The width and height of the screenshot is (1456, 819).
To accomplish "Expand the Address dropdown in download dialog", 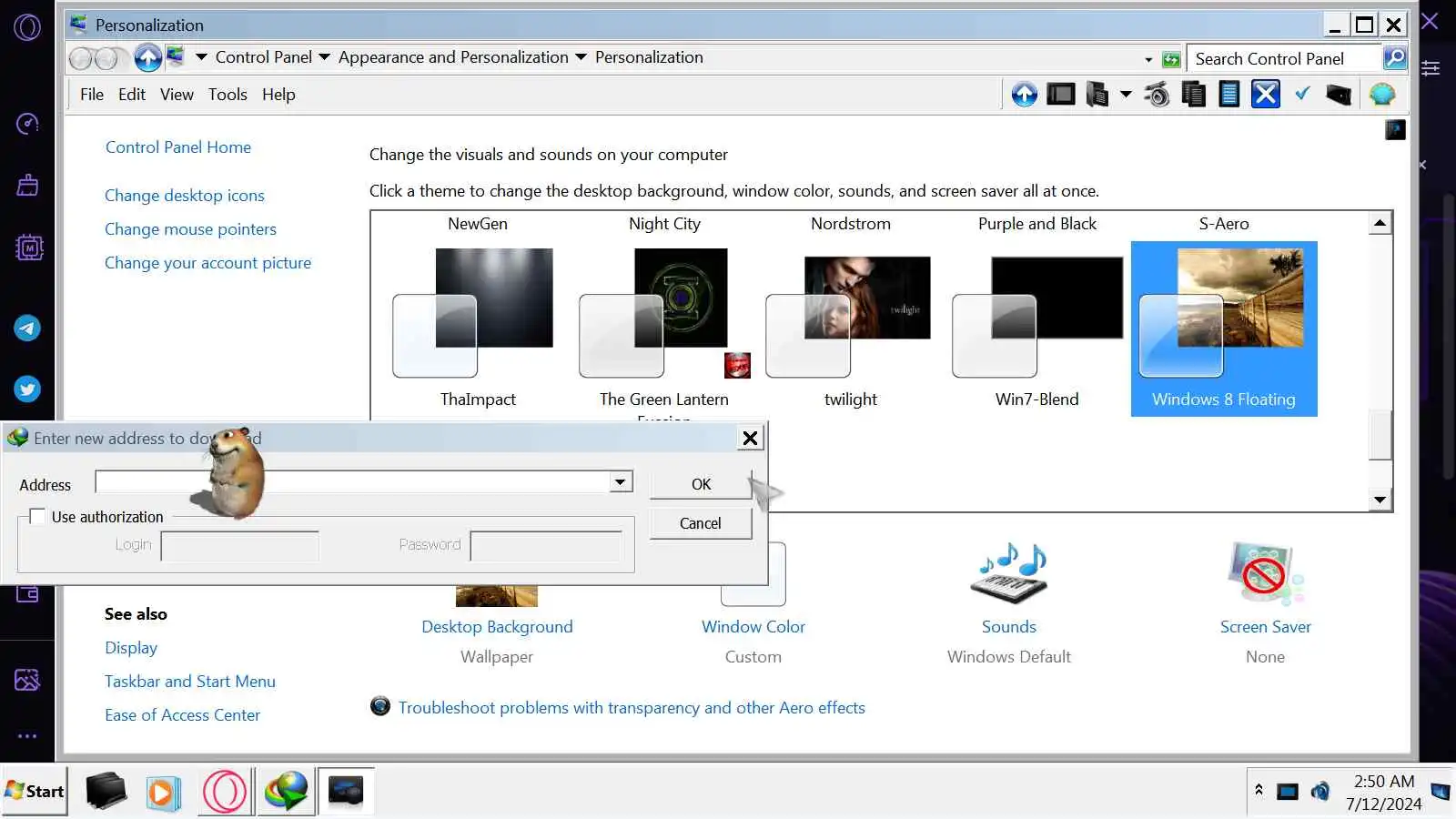I will pos(621,481).
